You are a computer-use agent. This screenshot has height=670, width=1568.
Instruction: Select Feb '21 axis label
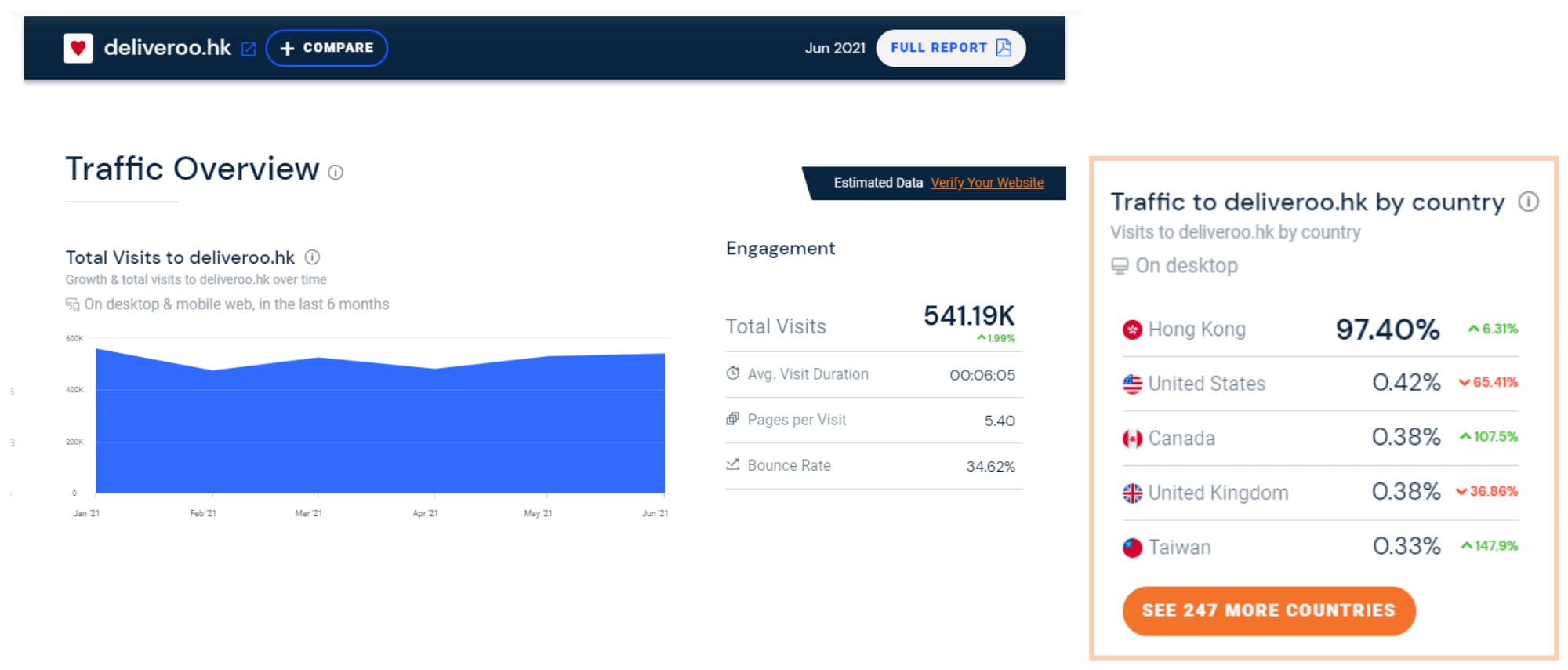pyautogui.click(x=203, y=513)
